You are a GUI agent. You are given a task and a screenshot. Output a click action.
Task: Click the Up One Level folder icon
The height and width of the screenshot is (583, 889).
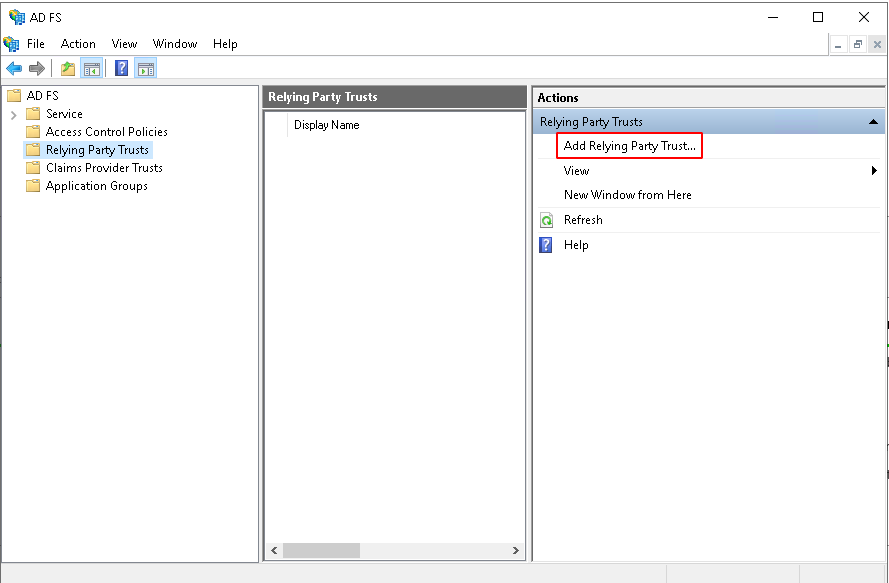pyautogui.click(x=68, y=68)
